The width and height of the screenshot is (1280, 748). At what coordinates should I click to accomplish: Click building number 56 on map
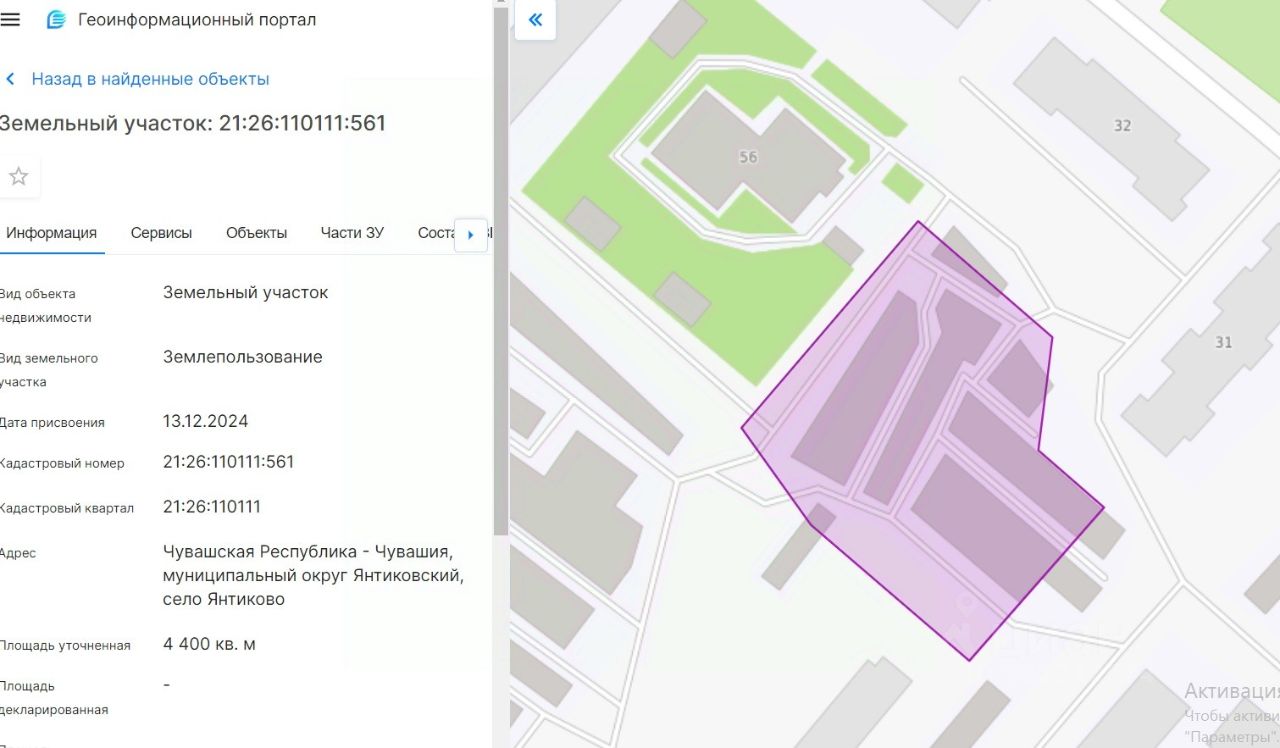click(x=748, y=157)
